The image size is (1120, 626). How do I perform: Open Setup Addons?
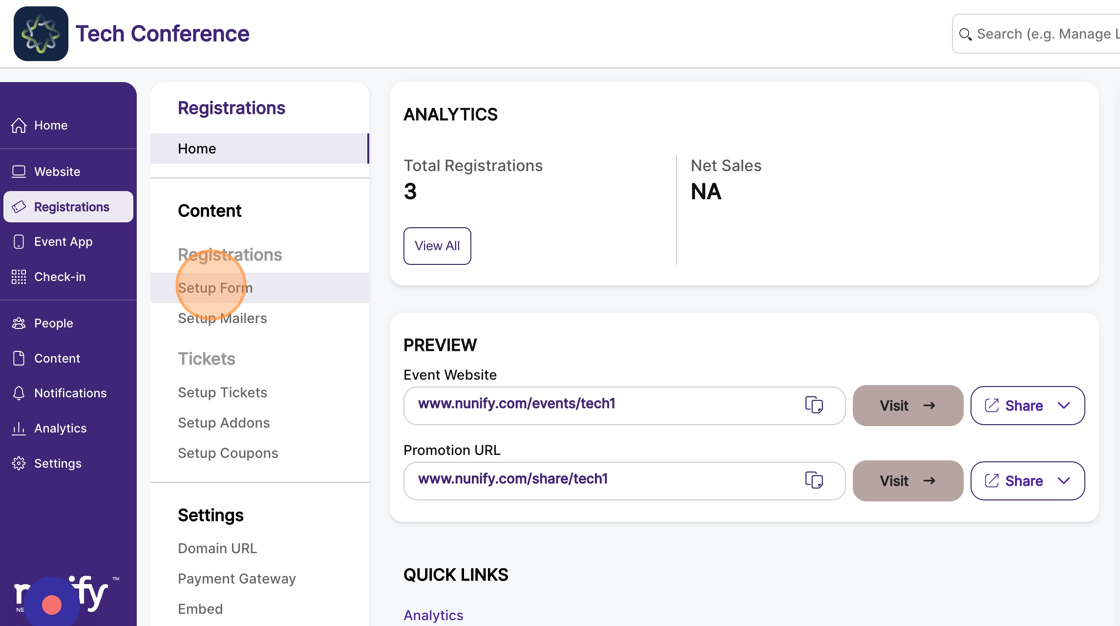tap(224, 422)
